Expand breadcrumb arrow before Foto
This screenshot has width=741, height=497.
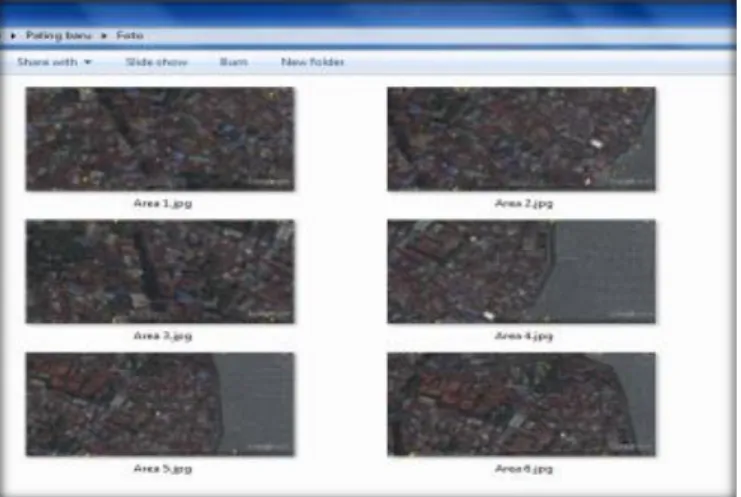pyautogui.click(x=104, y=35)
